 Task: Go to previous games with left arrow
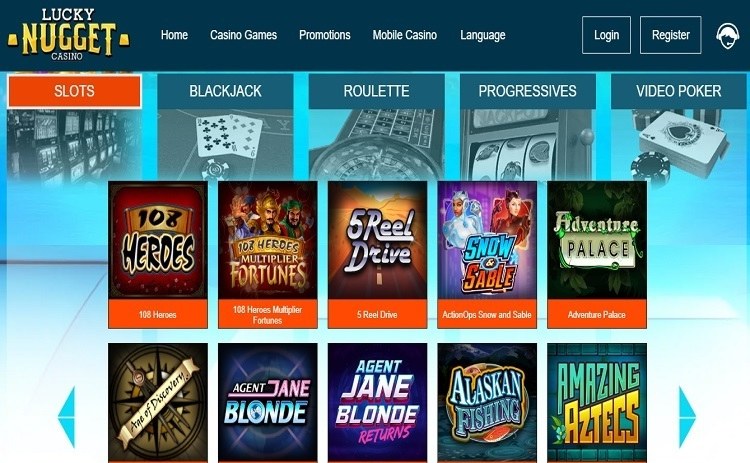[x=66, y=417]
